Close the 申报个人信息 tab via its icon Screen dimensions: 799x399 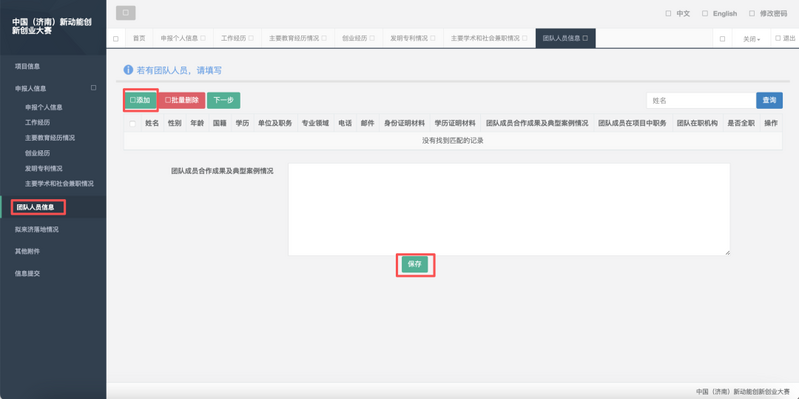(203, 38)
